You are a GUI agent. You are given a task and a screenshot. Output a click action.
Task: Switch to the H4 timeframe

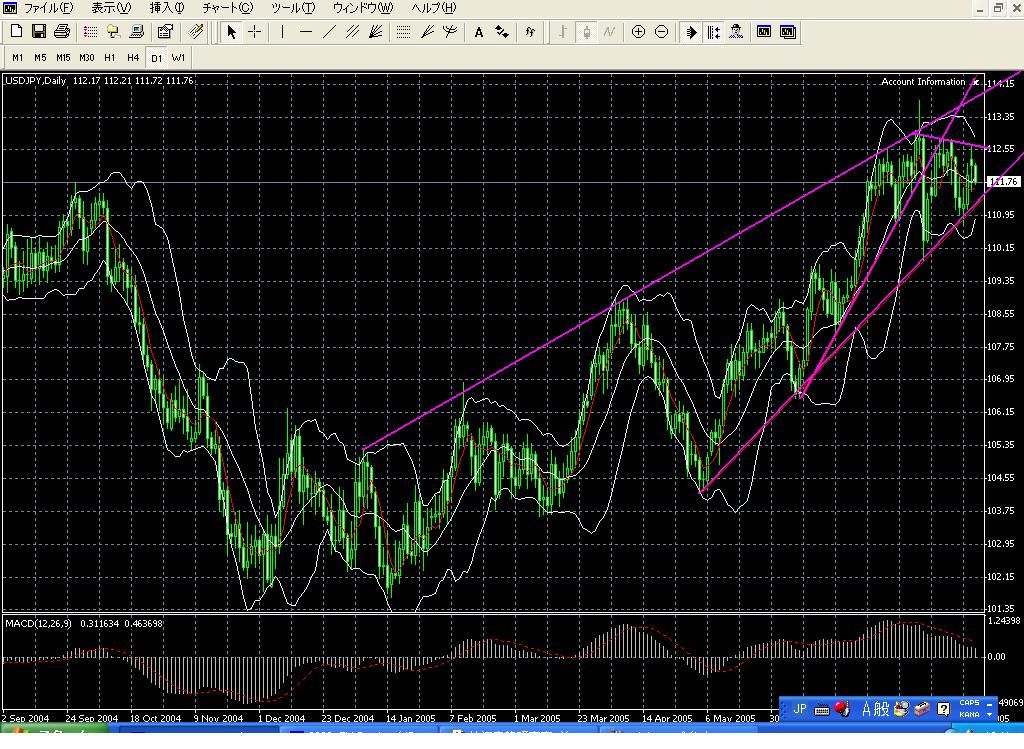click(133, 57)
